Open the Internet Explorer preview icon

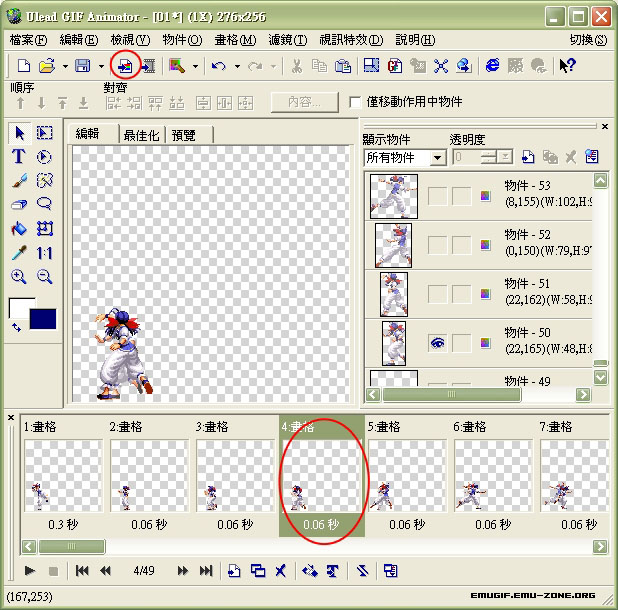492,65
